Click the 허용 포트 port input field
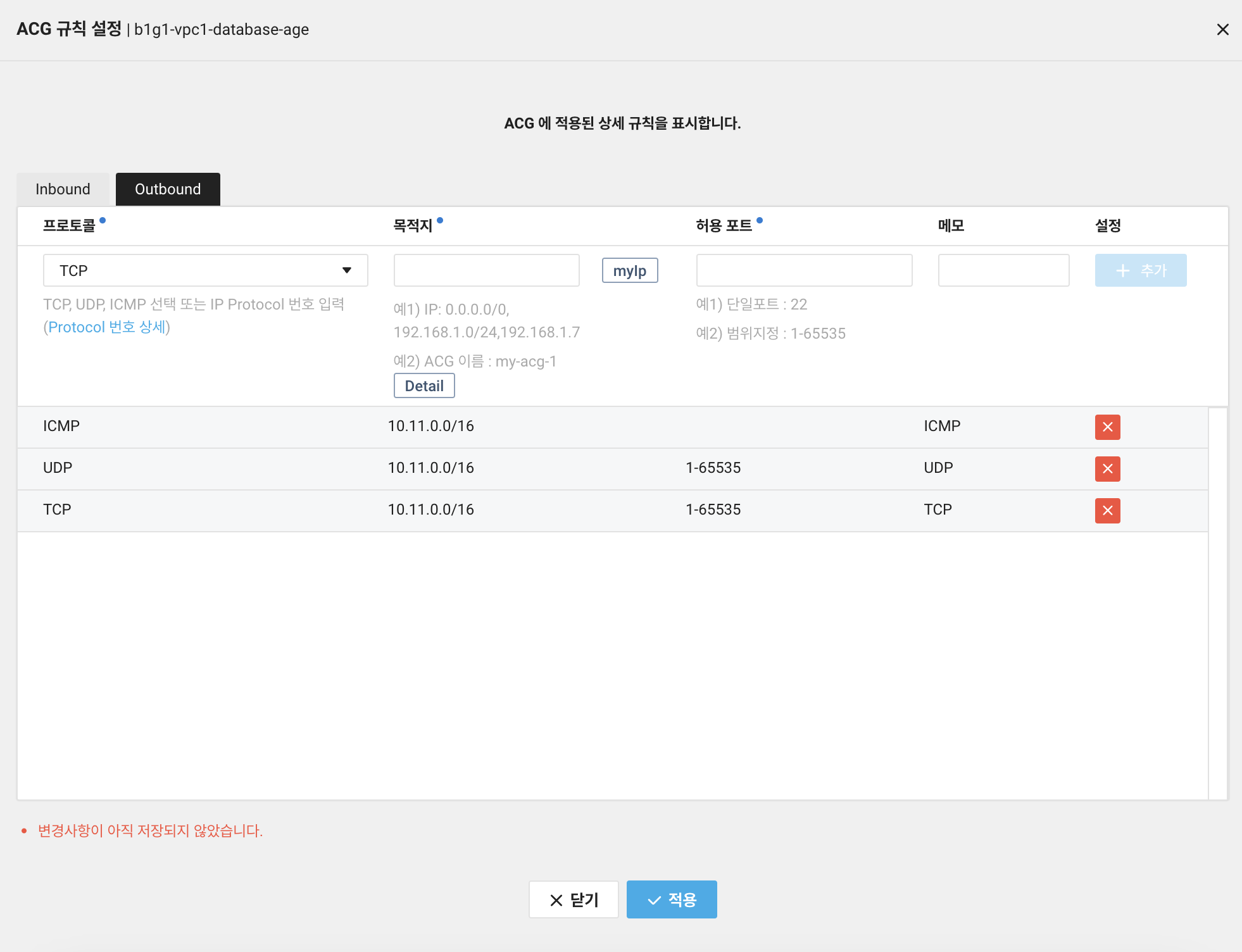The width and height of the screenshot is (1242, 952). [803, 269]
